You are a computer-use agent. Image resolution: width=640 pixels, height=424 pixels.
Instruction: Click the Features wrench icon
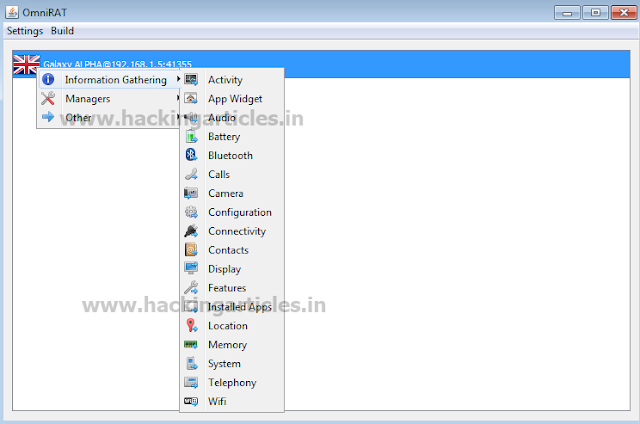pyautogui.click(x=191, y=288)
